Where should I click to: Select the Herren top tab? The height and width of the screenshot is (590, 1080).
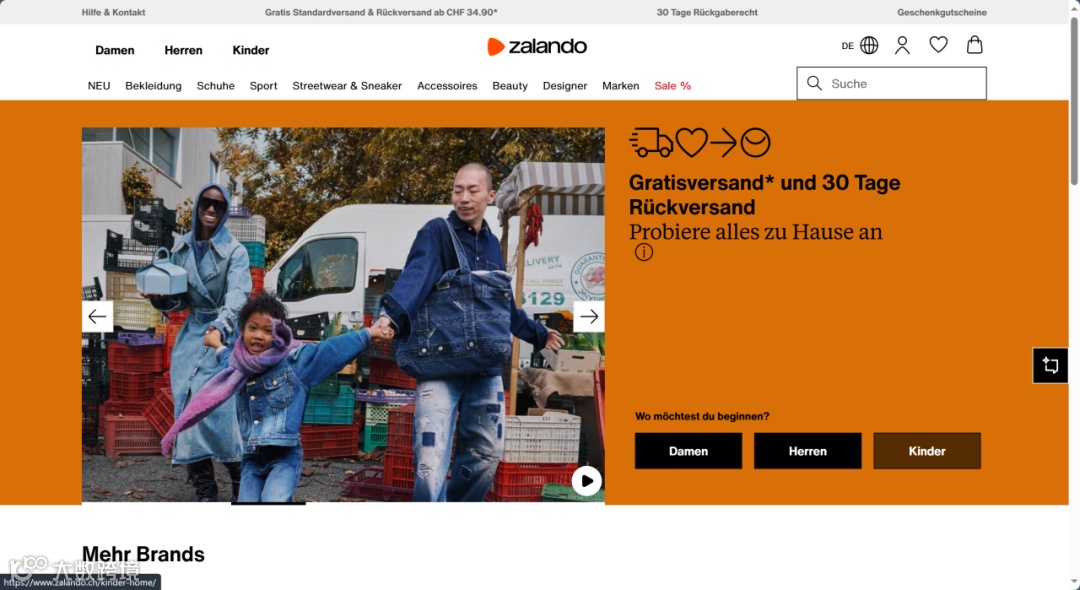click(183, 50)
